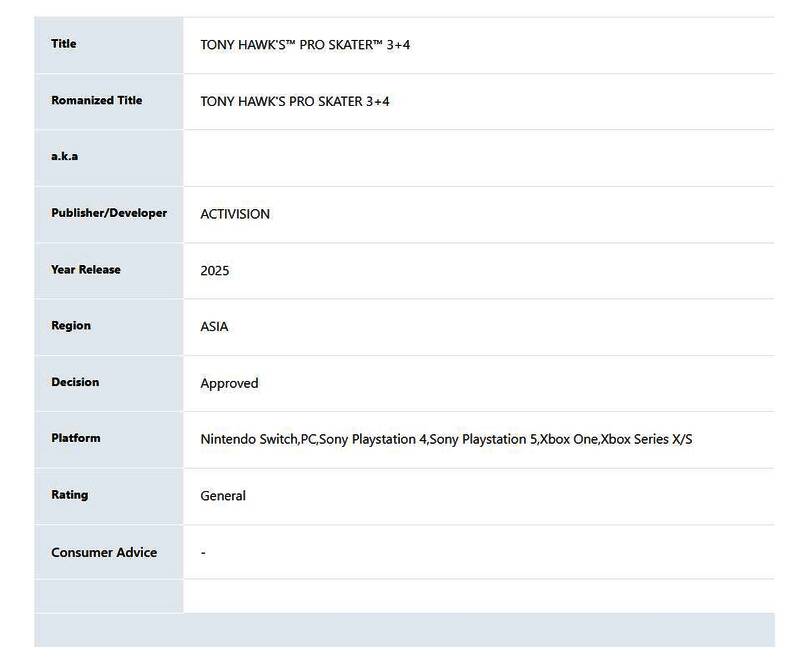Select the Approved decision value
The width and height of the screenshot is (800, 672).
(229, 383)
